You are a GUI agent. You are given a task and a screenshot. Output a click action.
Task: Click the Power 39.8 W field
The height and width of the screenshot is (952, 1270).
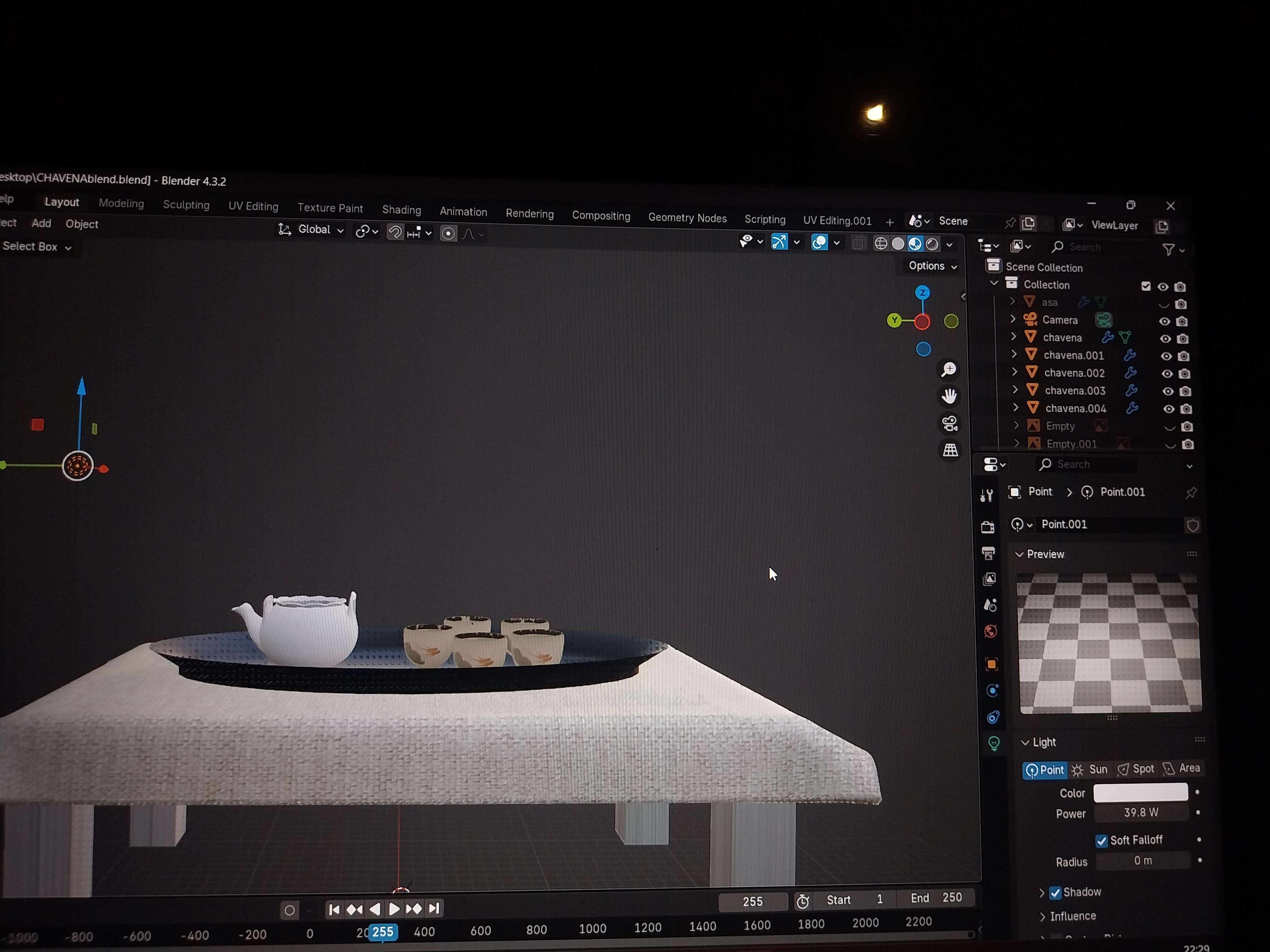pyautogui.click(x=1141, y=813)
